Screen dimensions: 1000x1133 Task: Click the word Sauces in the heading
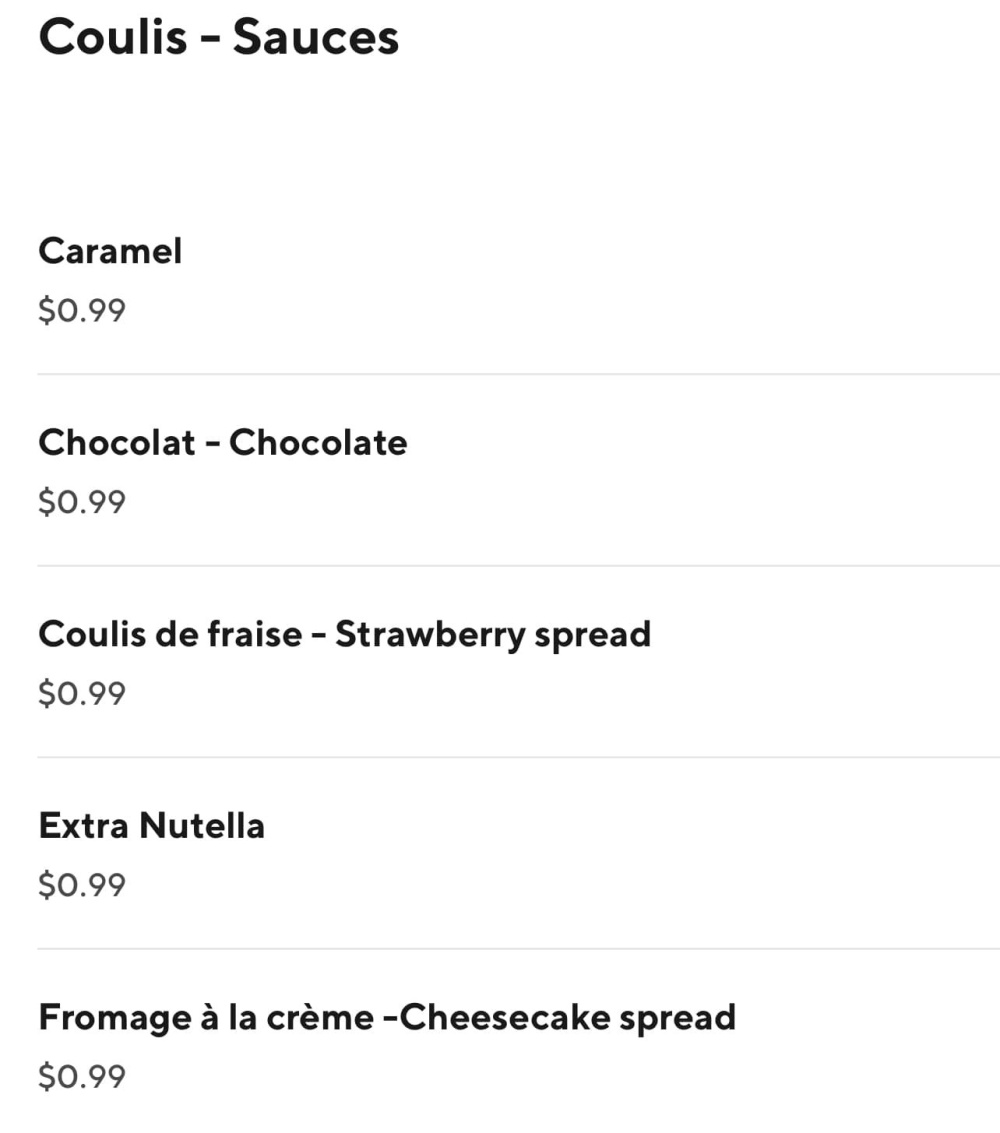[316, 38]
